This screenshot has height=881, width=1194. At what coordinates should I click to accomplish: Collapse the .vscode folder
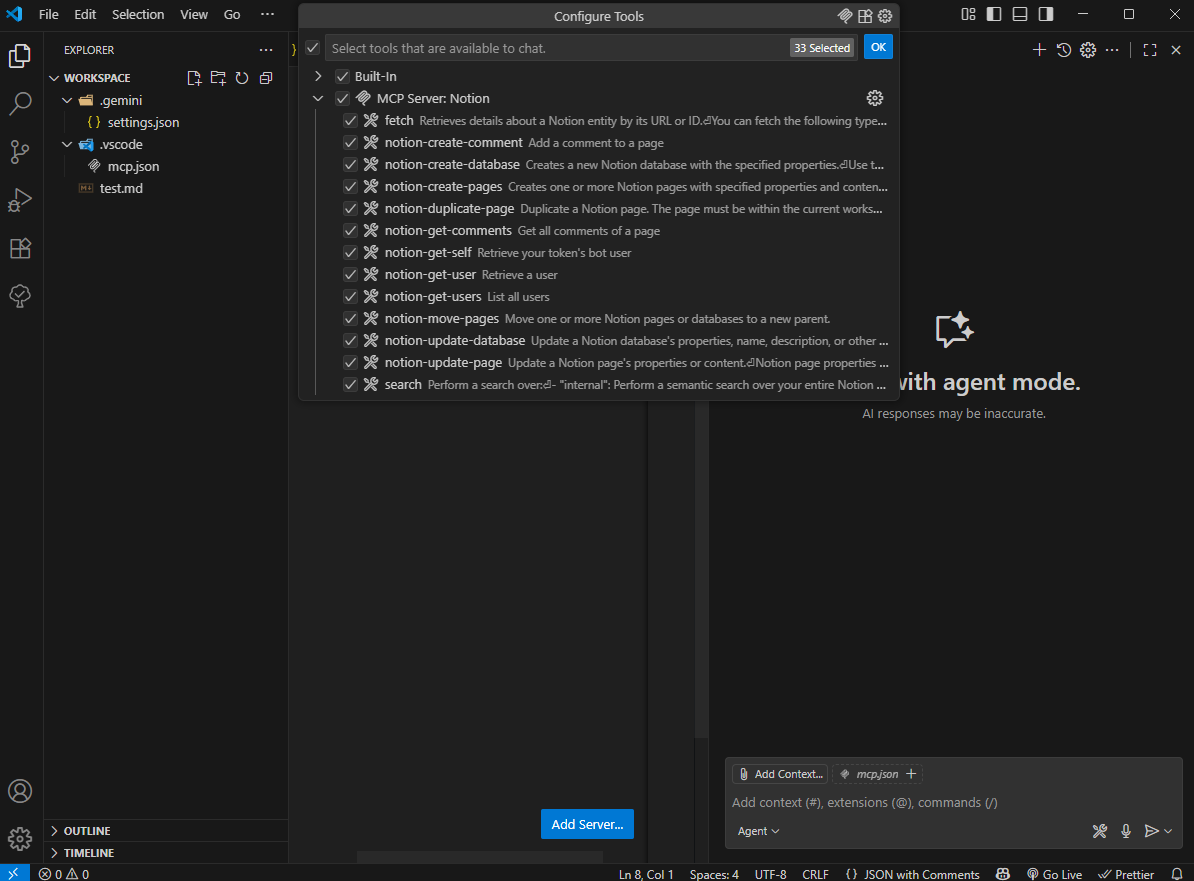coord(67,144)
